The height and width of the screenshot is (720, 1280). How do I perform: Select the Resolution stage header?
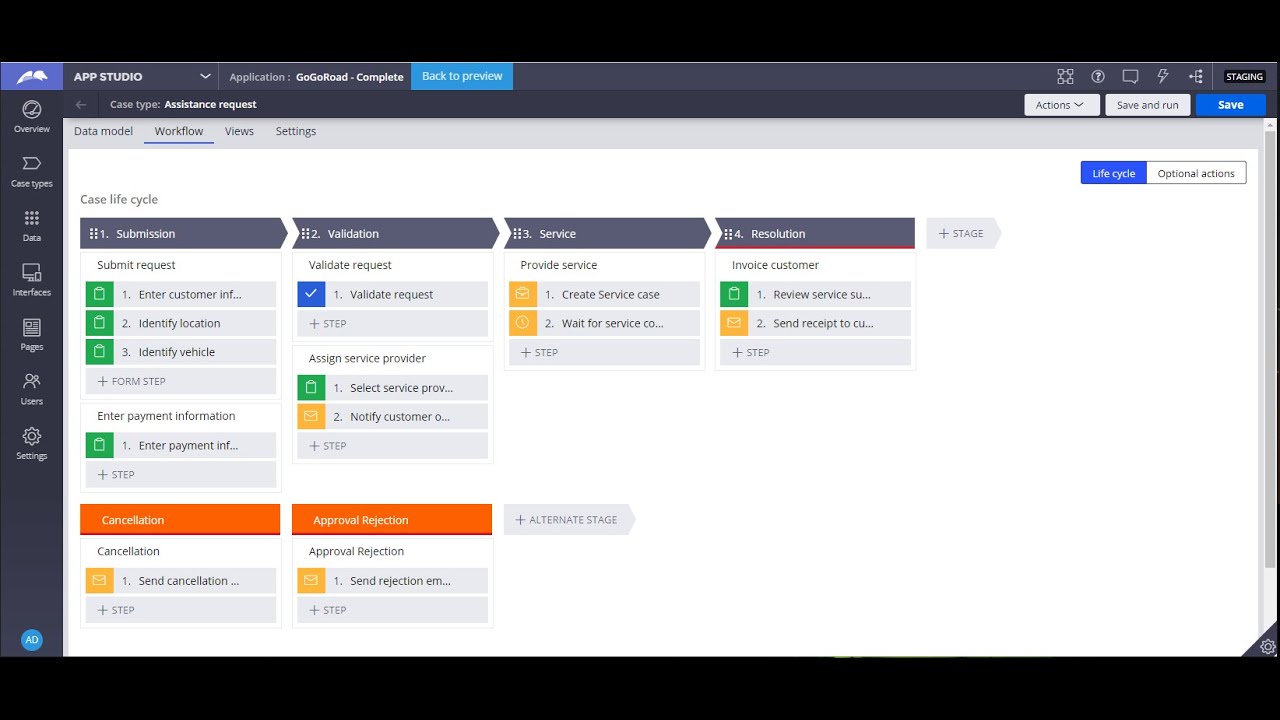pyautogui.click(x=815, y=233)
